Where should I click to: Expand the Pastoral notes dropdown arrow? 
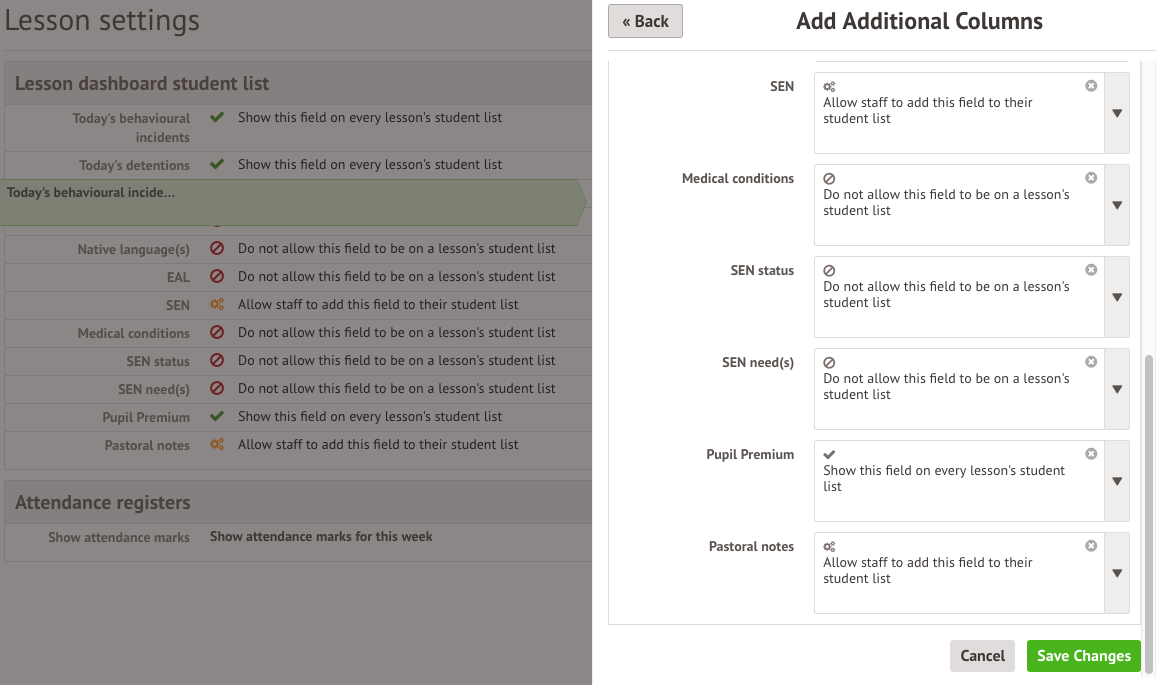tap(1117, 574)
